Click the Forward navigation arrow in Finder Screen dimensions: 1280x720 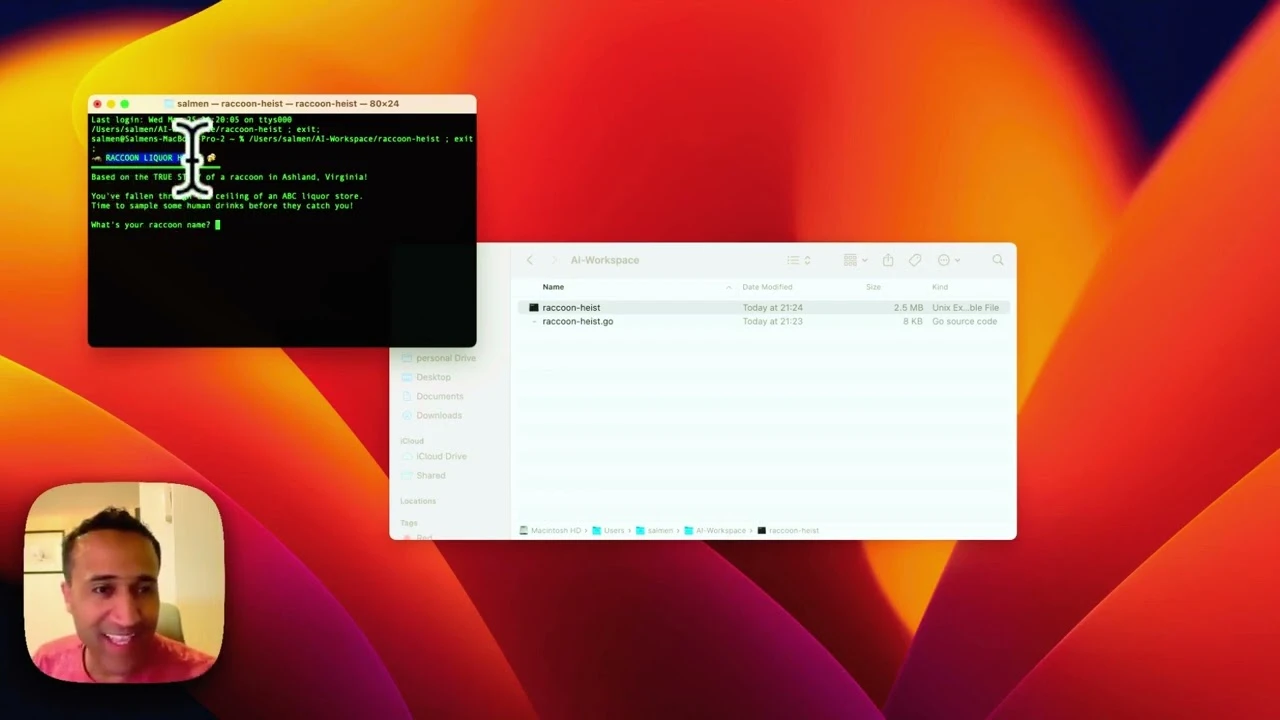[553, 260]
